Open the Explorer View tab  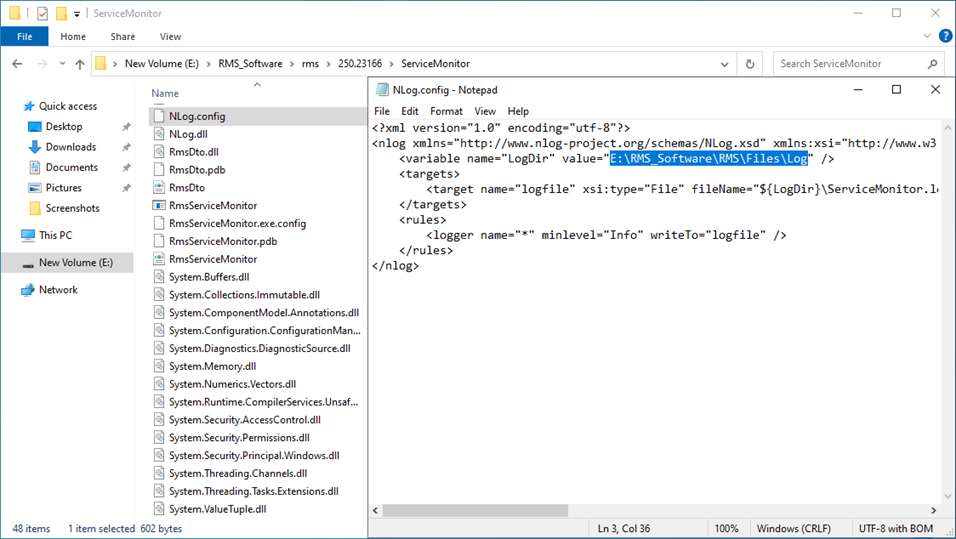[x=170, y=37]
